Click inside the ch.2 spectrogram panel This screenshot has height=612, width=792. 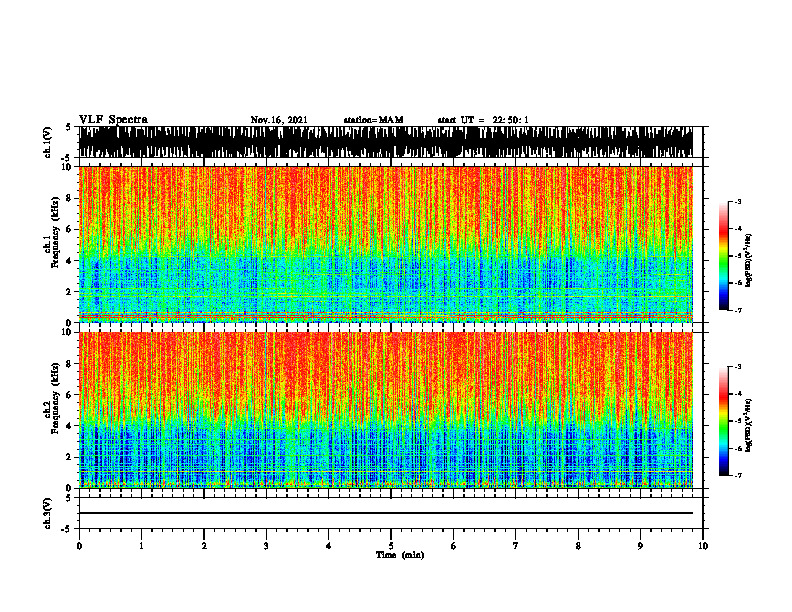(385, 410)
